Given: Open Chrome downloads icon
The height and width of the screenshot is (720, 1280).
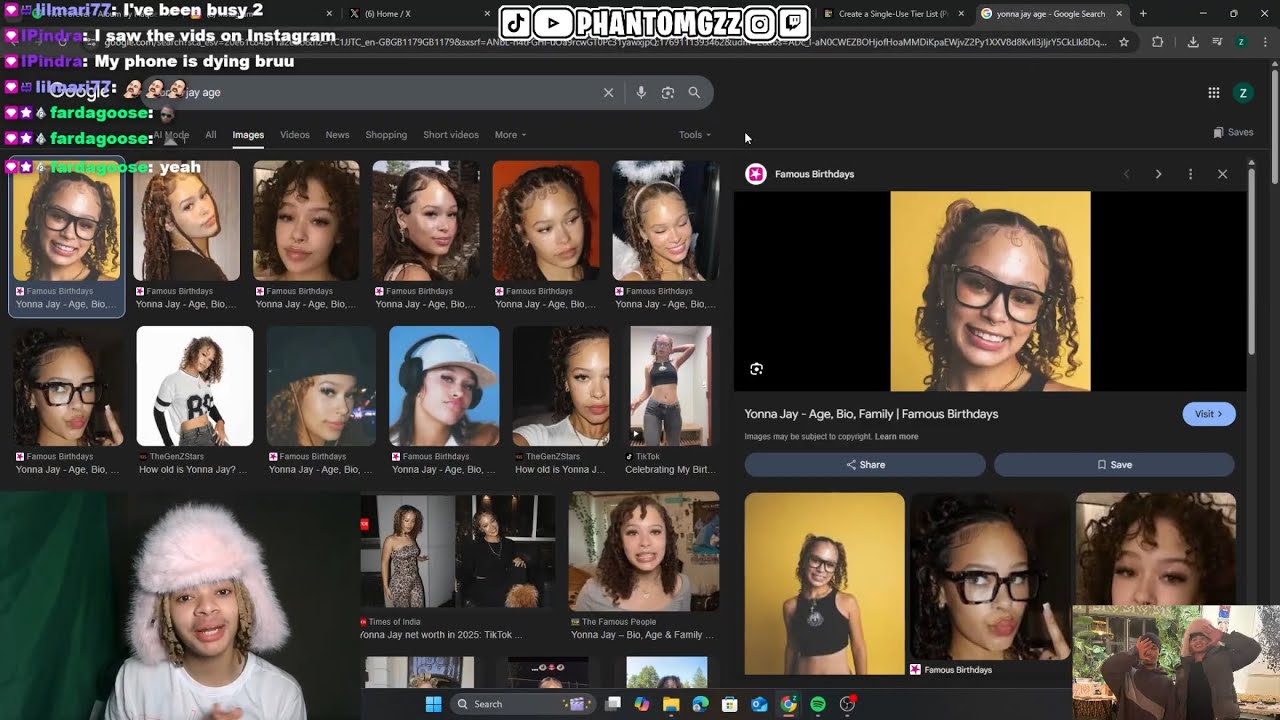Looking at the screenshot, I should coord(1193,42).
